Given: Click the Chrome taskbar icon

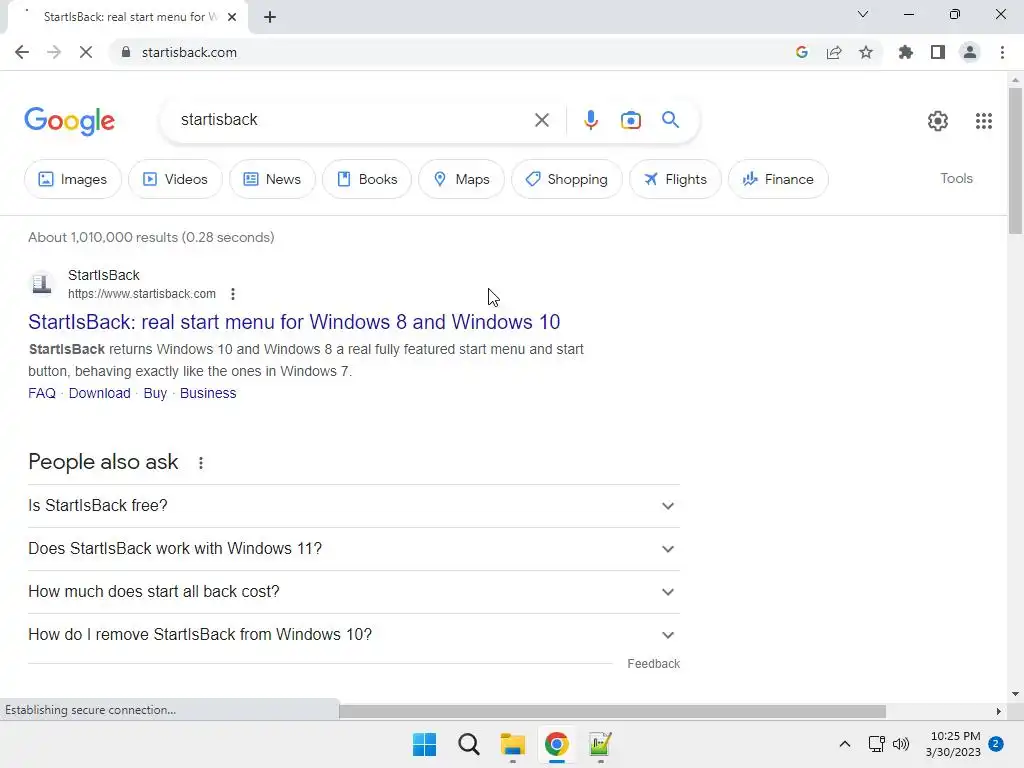Looking at the screenshot, I should 556,744.
